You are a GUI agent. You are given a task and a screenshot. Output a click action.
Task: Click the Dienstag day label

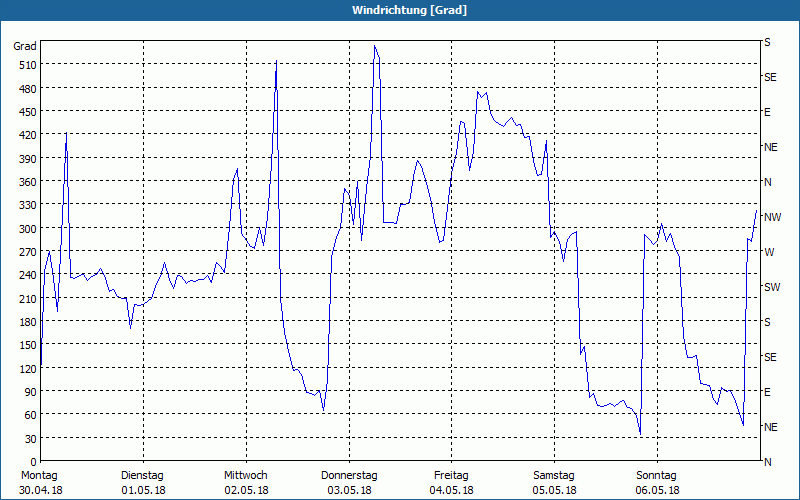pos(142,476)
